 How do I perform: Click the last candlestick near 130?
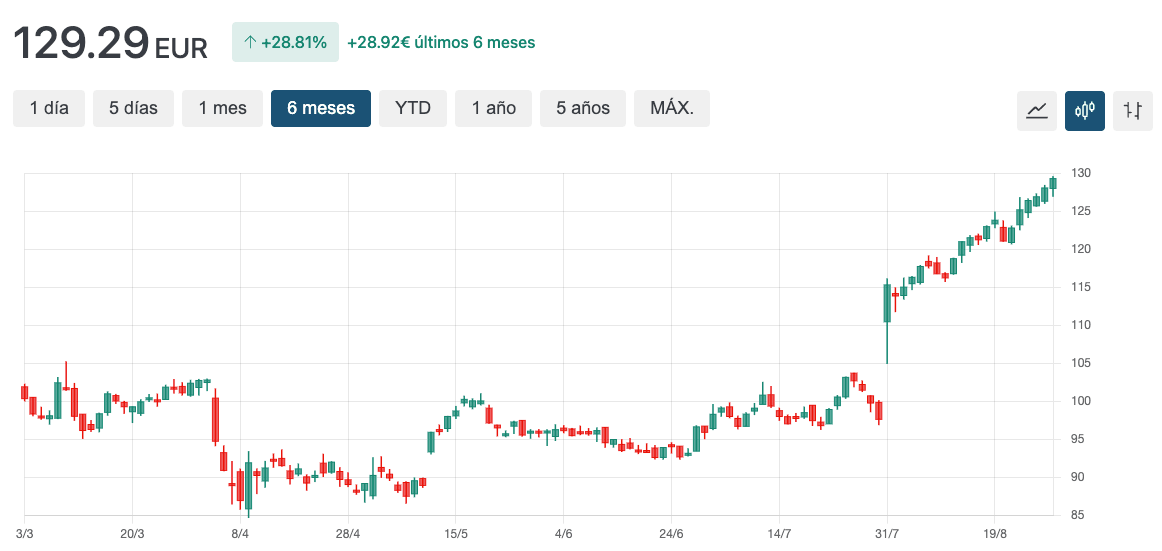point(1053,183)
